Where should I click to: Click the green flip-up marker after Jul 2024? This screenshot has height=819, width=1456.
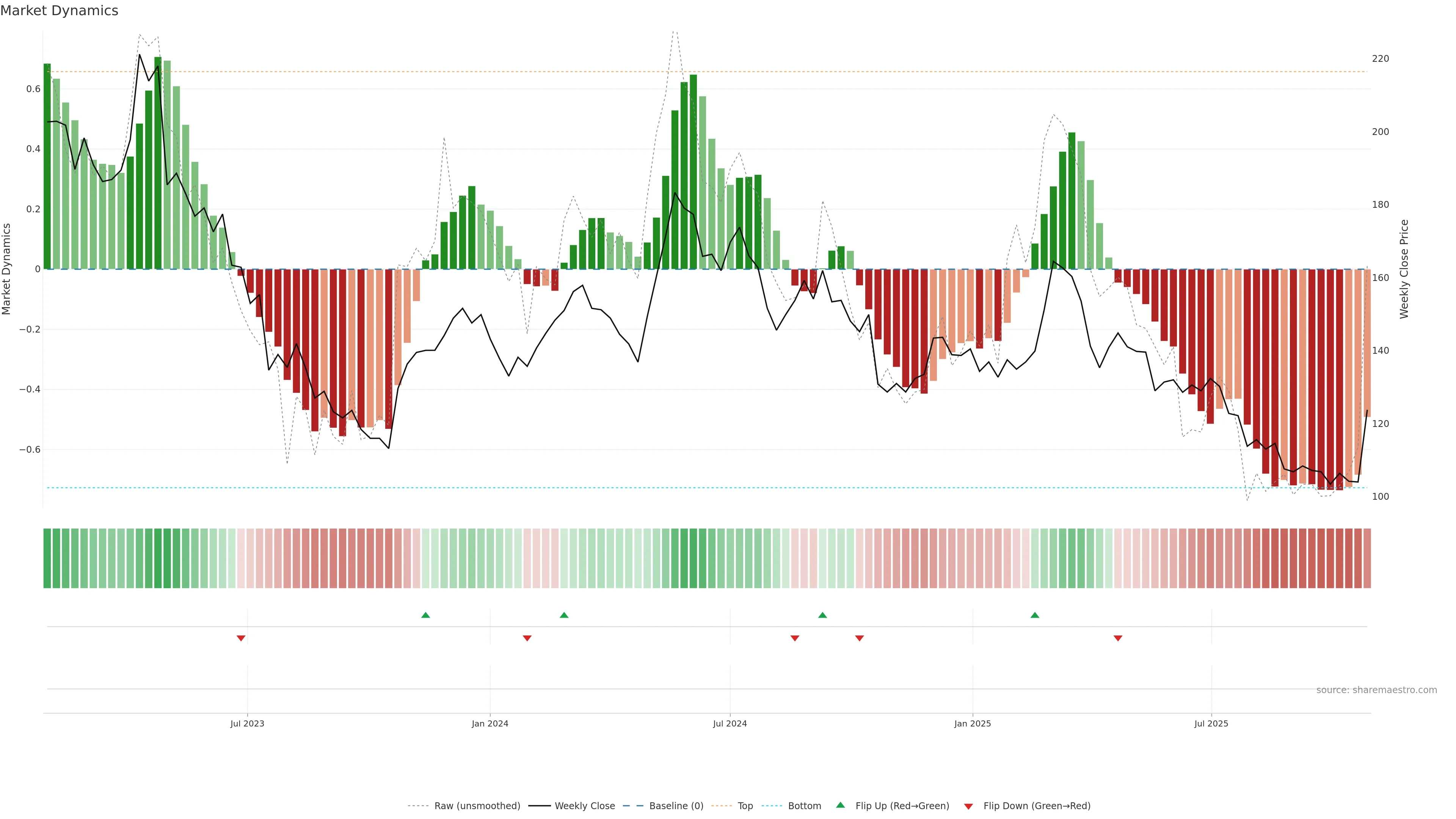click(822, 615)
